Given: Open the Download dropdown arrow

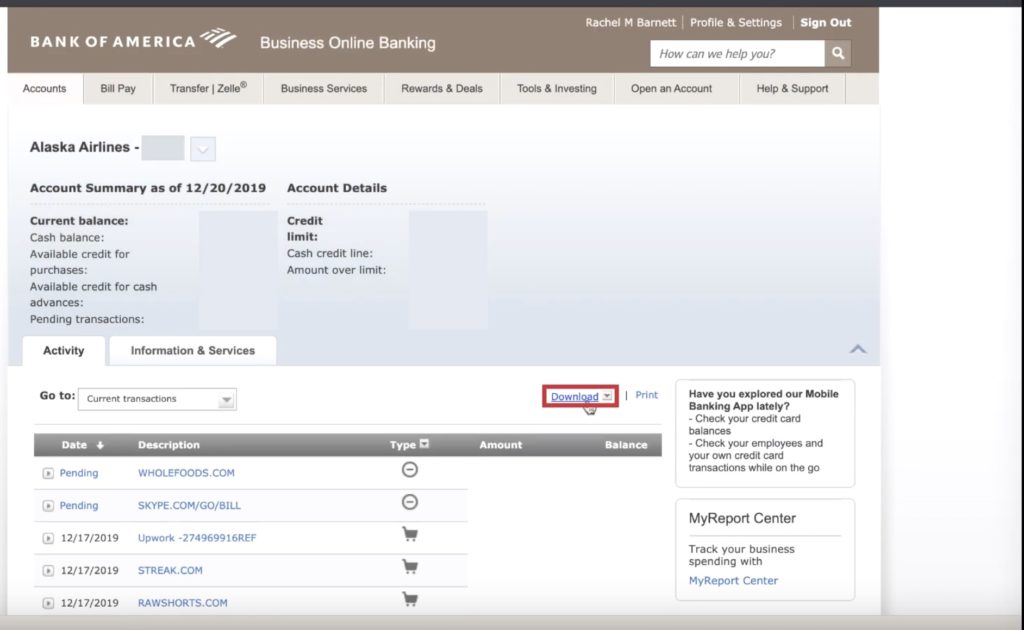Looking at the screenshot, I should (607, 396).
